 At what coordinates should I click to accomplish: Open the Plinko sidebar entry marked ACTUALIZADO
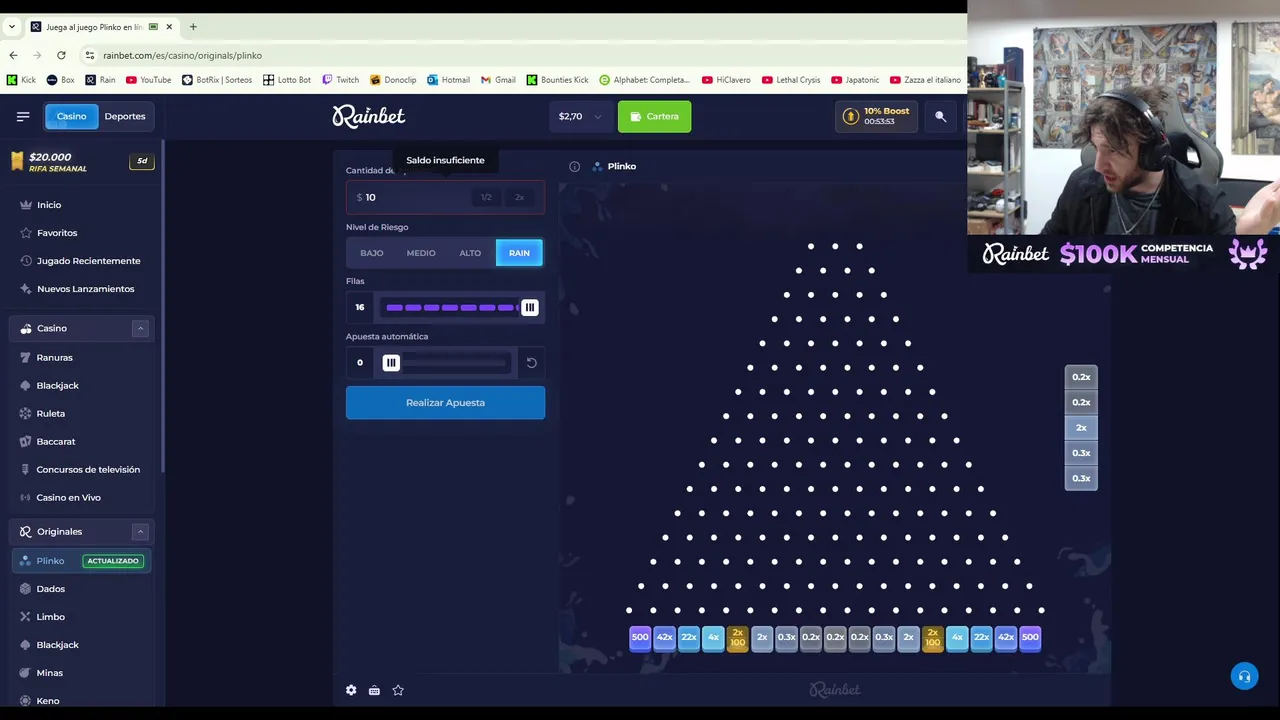point(82,561)
